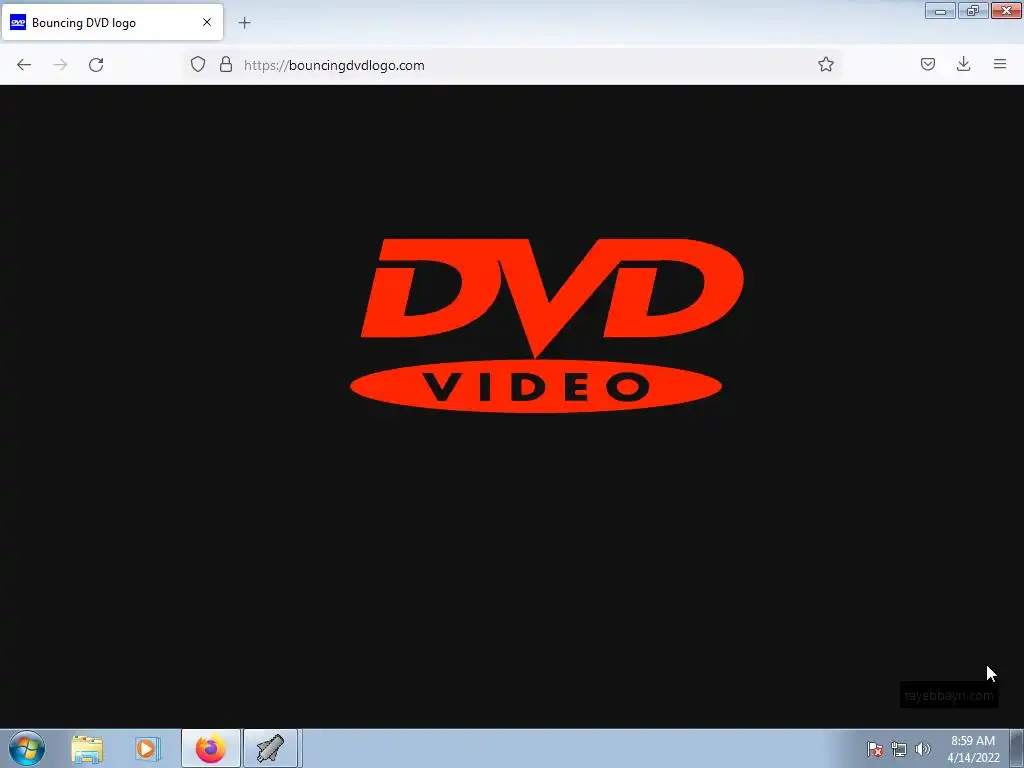
Task: Open the tracking protection shield icon
Action: pyautogui.click(x=198, y=64)
